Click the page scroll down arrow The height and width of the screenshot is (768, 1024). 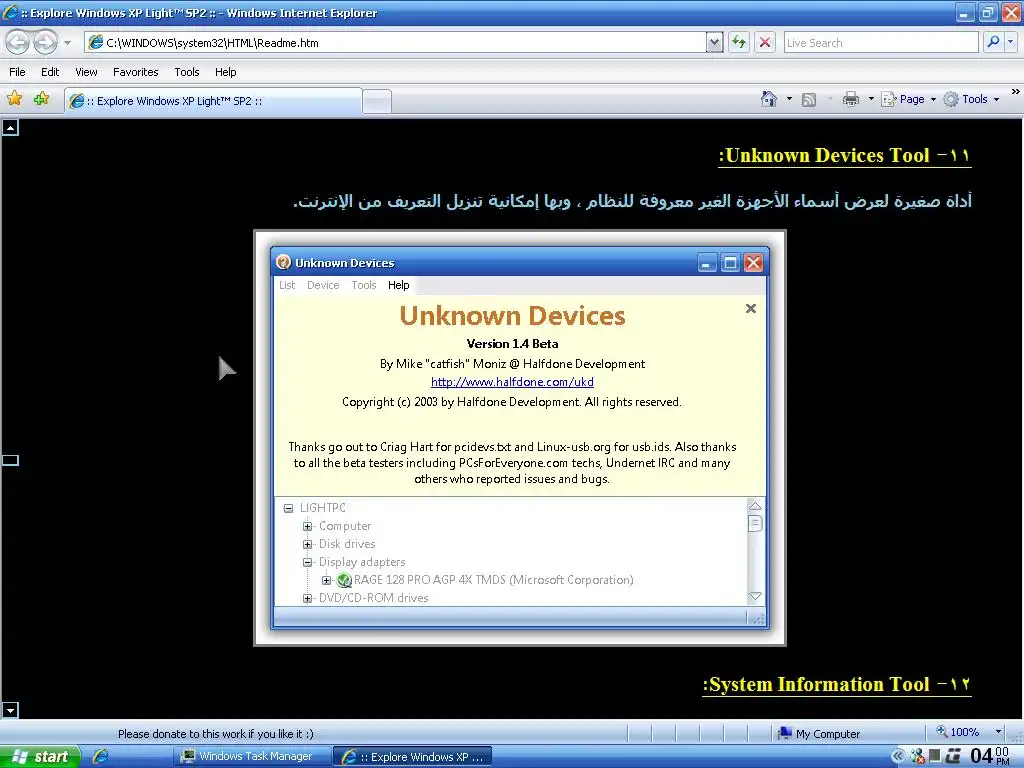(10, 710)
